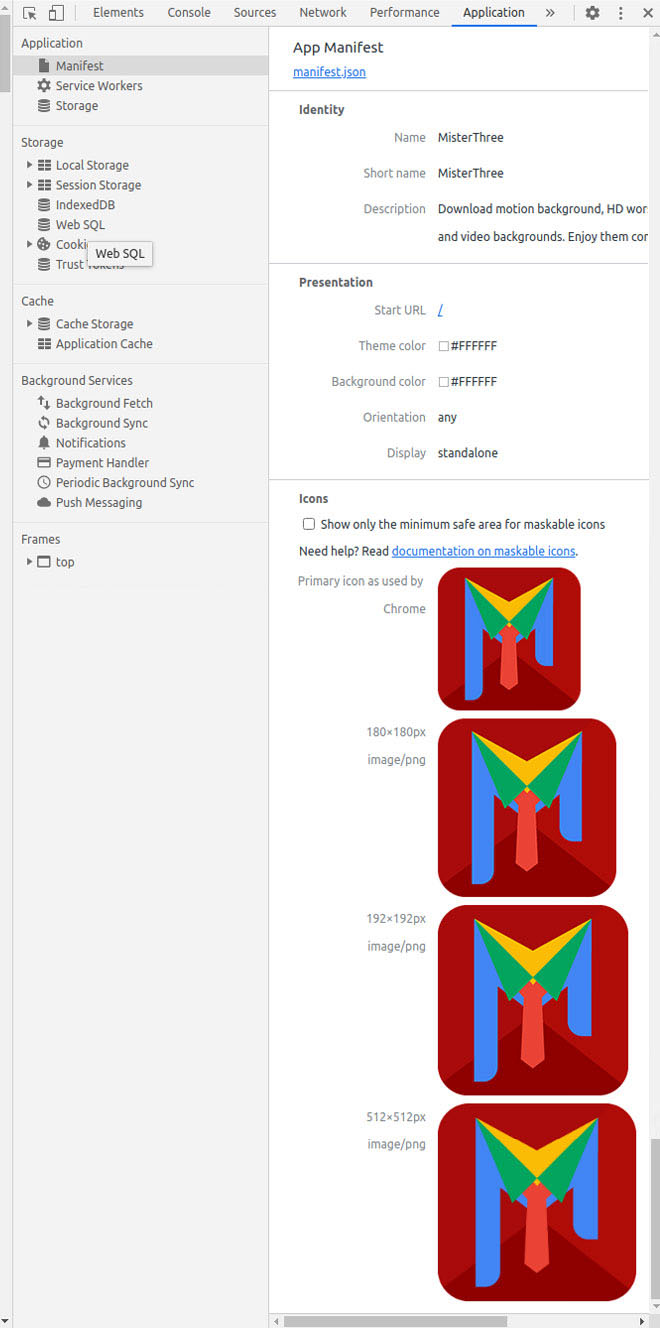
Task: Open documentation on maskable icons link
Action: click(484, 551)
